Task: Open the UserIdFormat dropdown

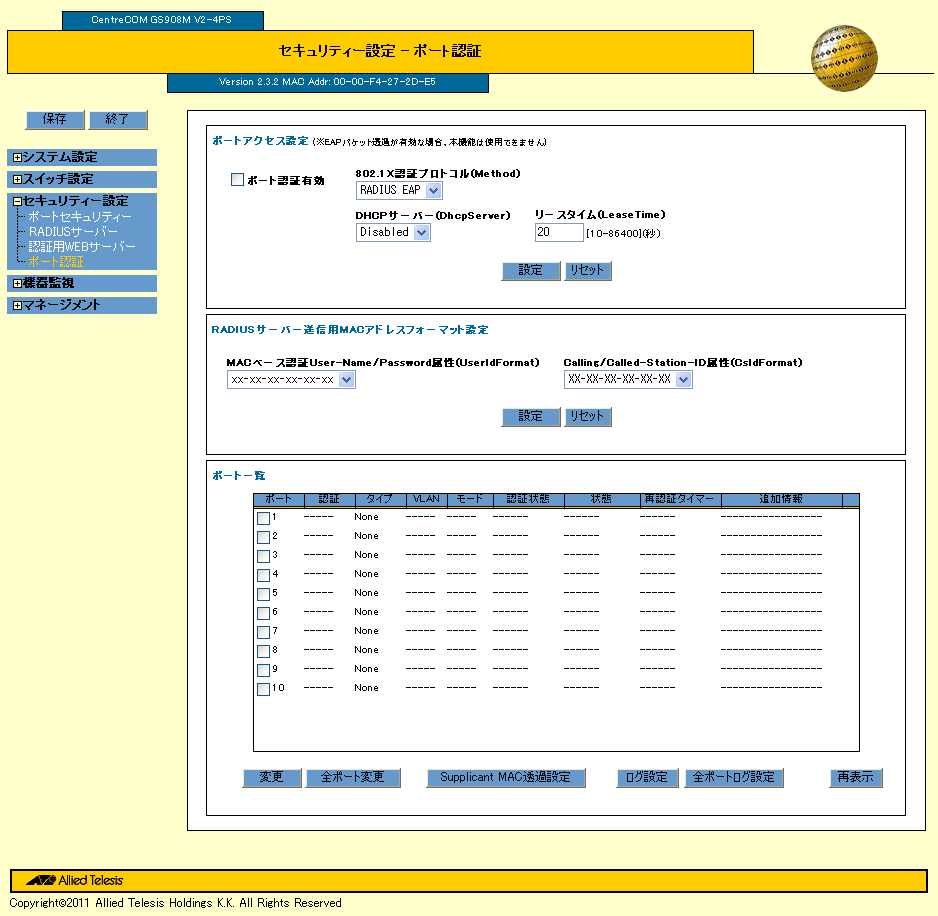Action: pyautogui.click(x=291, y=379)
